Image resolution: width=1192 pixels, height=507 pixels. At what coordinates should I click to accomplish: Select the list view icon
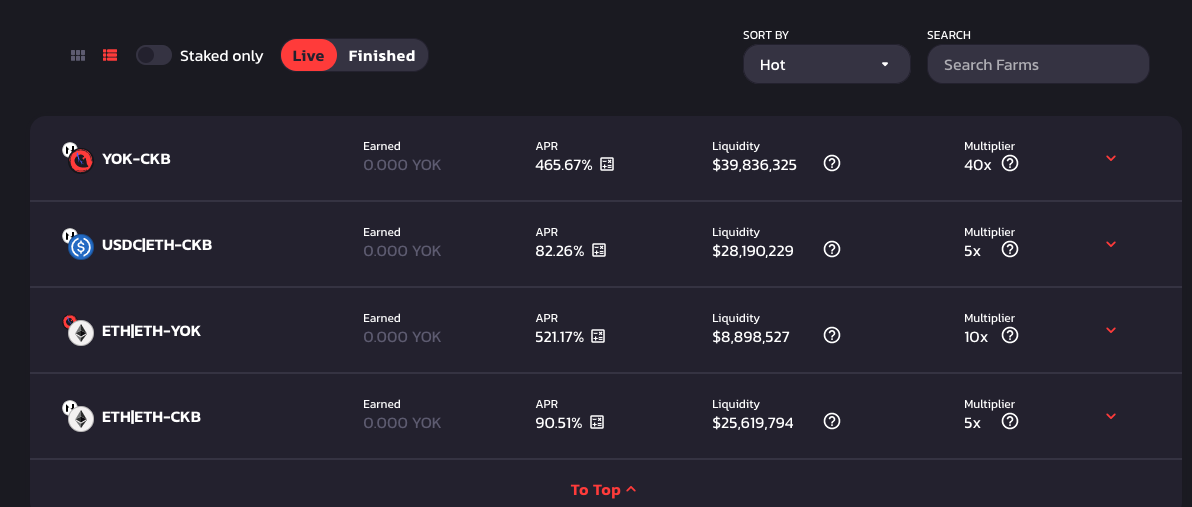pyautogui.click(x=109, y=55)
